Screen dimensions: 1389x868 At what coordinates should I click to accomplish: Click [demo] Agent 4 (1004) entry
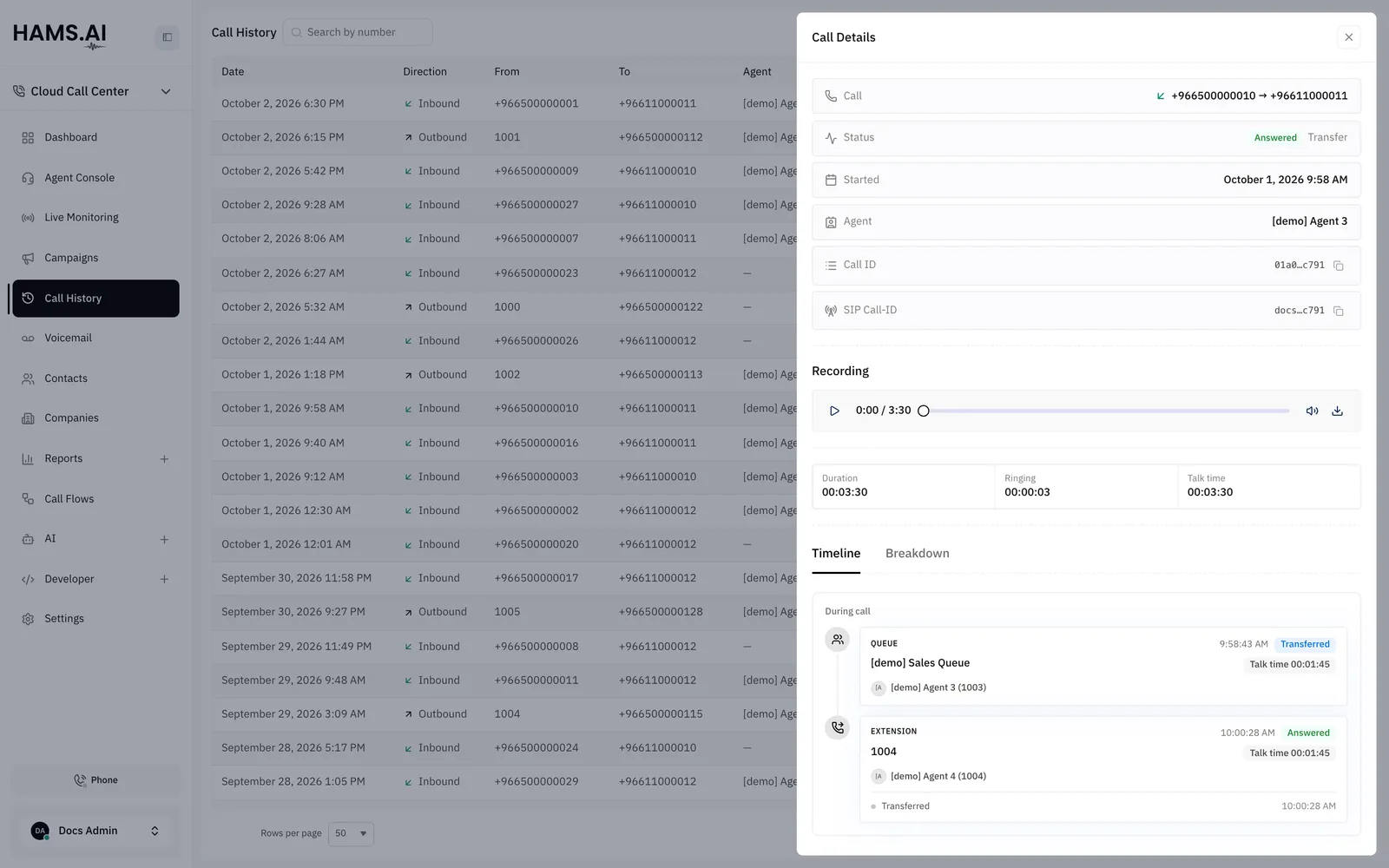click(x=929, y=776)
